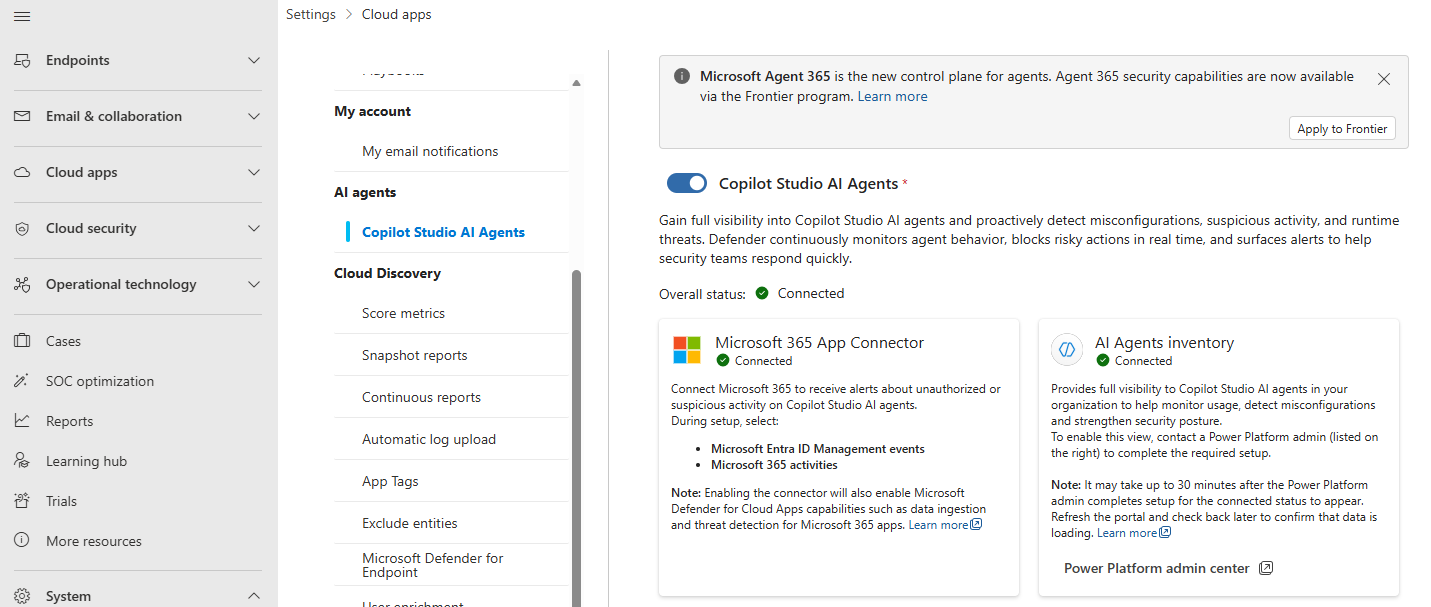This screenshot has width=1431, height=607.
Task: Click the Reports chart icon
Action: coord(22,421)
